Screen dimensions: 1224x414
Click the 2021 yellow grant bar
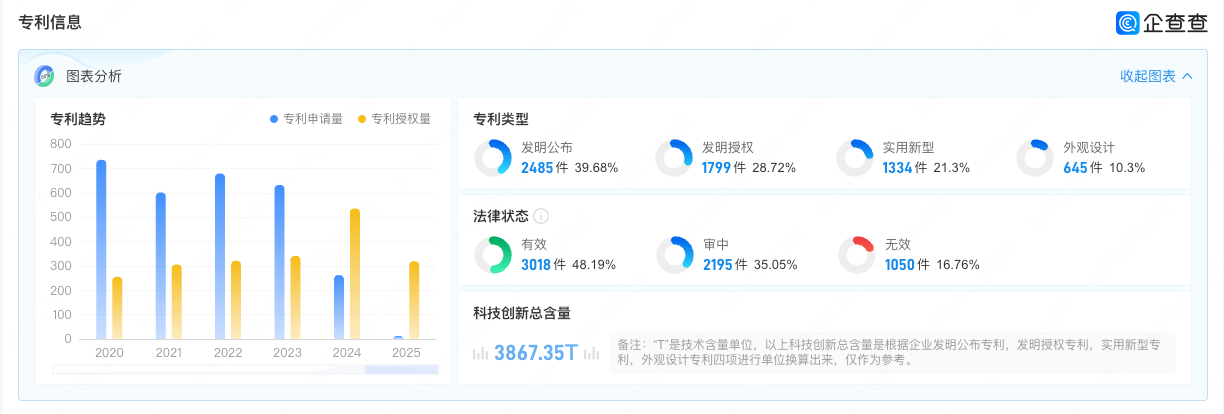[x=176, y=302]
